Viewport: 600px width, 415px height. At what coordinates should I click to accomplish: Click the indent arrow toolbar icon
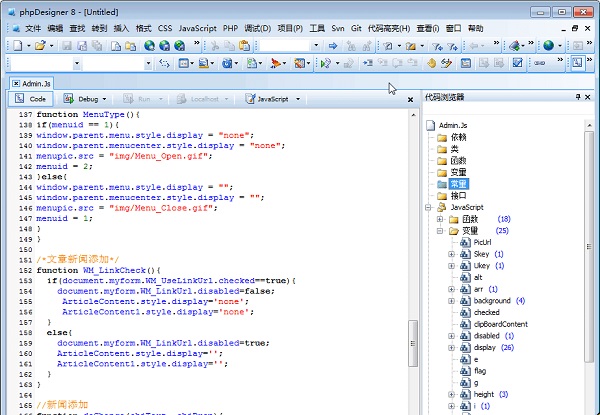[368, 63]
